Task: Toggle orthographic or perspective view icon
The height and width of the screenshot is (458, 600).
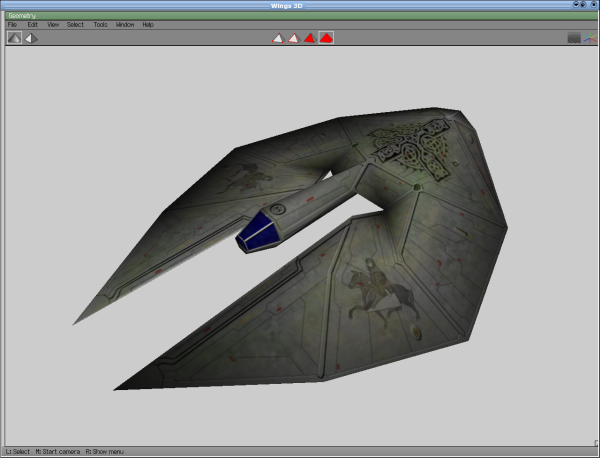Action: [31, 38]
